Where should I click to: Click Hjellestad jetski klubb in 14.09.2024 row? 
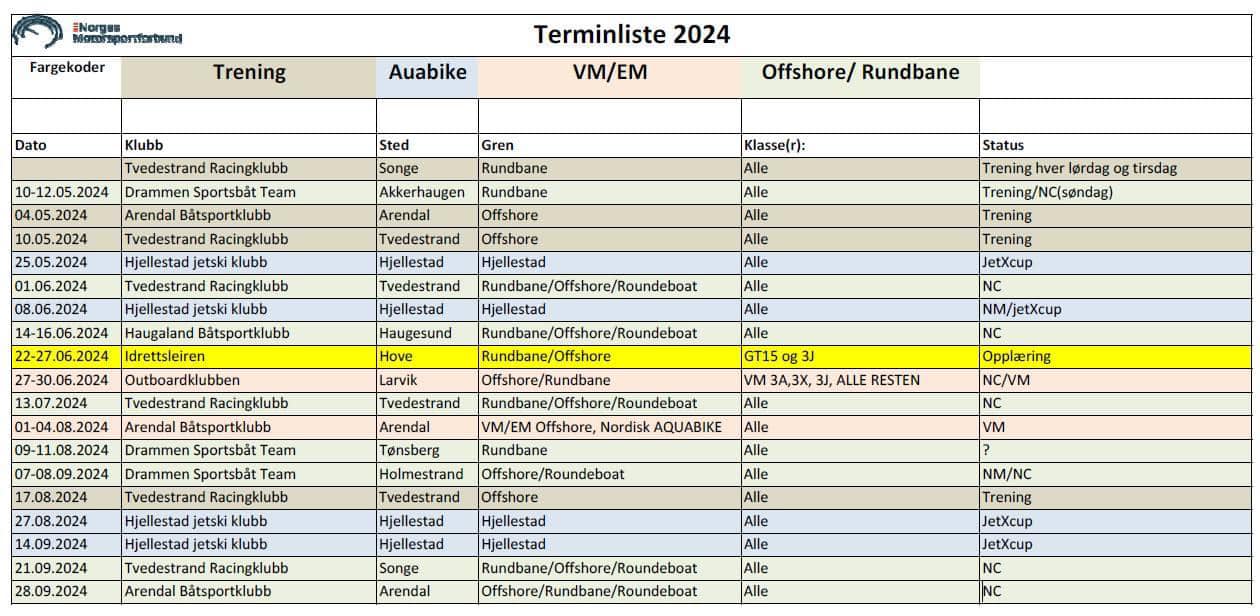pos(249,544)
